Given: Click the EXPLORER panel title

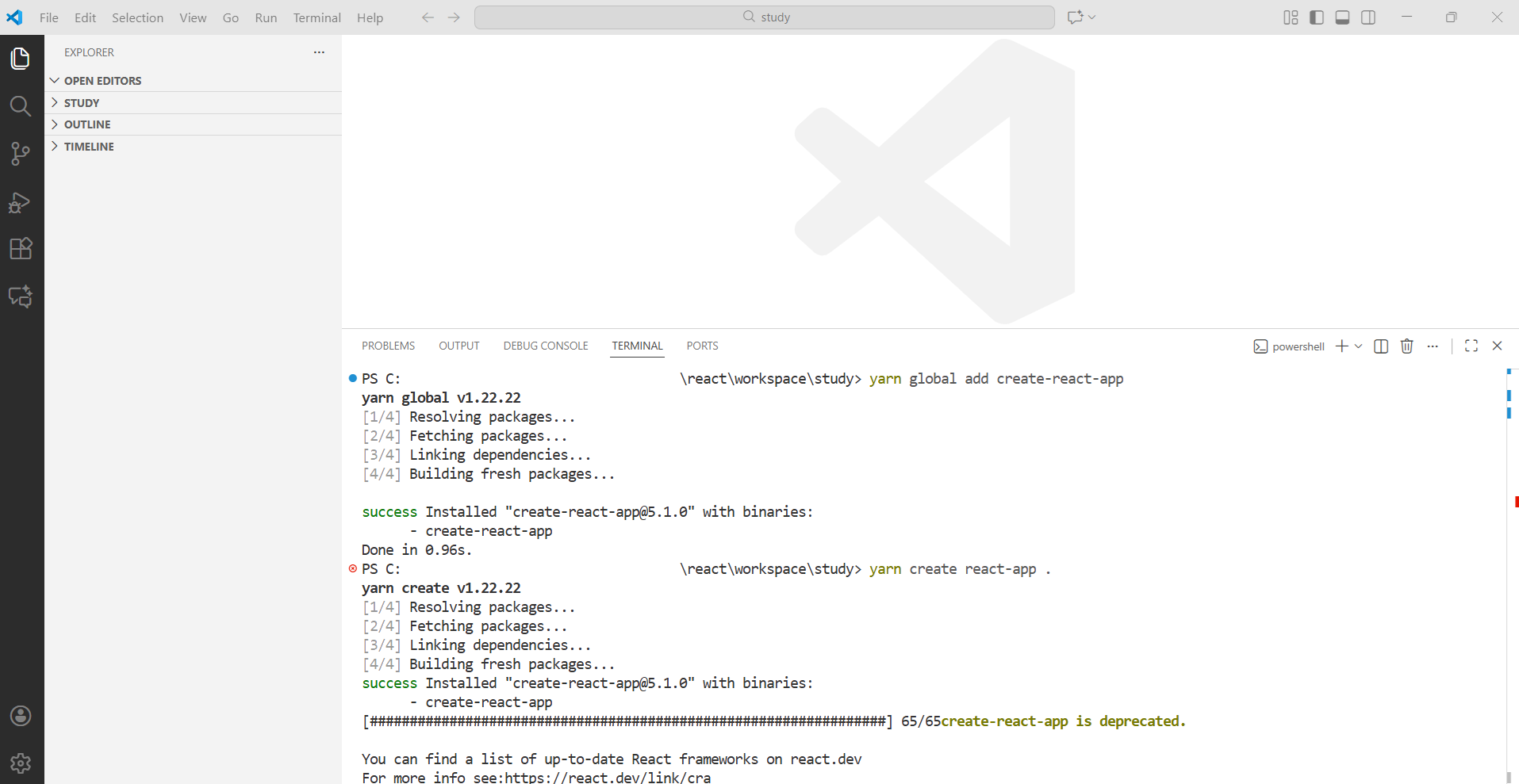Looking at the screenshot, I should point(89,52).
